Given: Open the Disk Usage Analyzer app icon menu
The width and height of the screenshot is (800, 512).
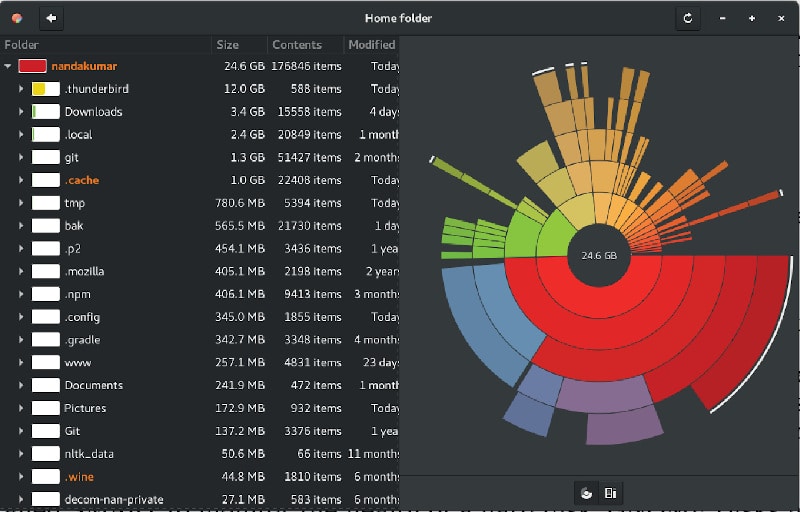Looking at the screenshot, I should click(x=17, y=18).
